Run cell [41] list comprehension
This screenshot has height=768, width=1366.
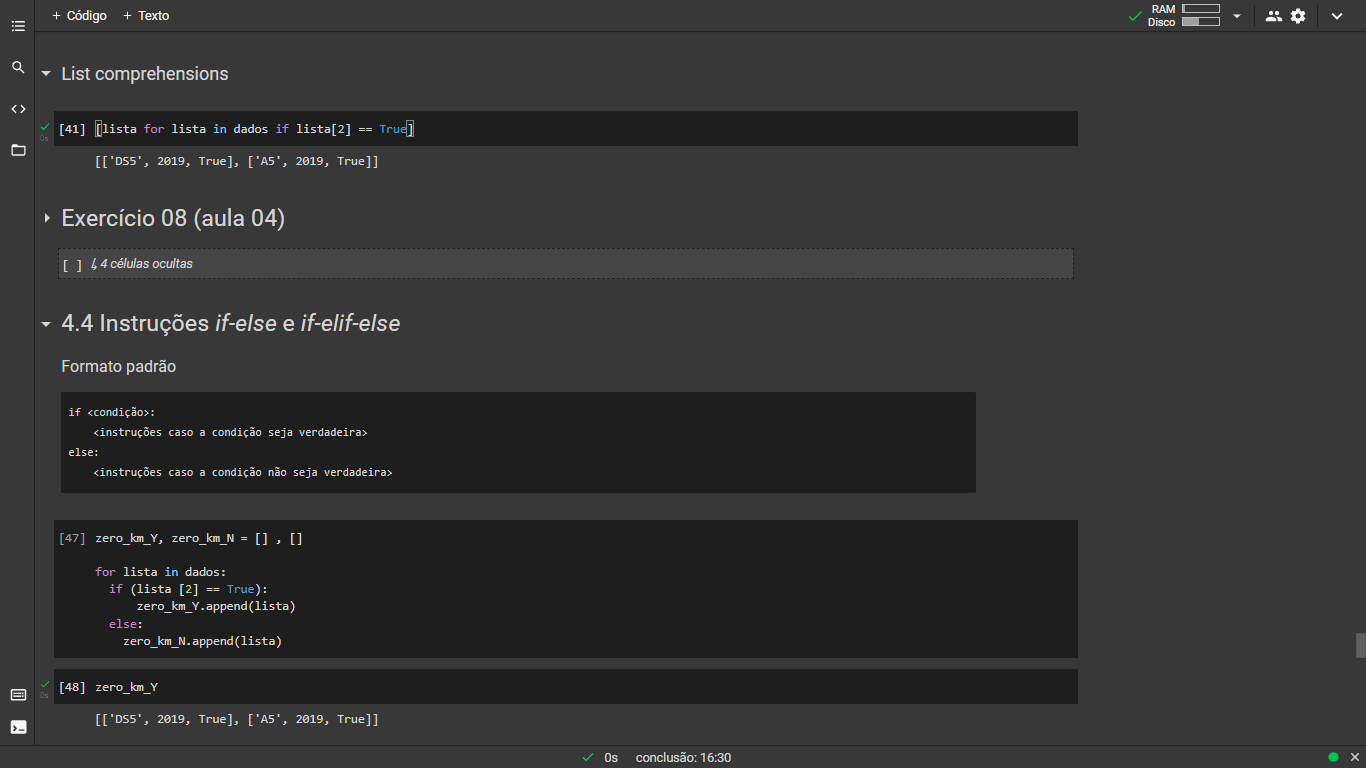point(72,129)
